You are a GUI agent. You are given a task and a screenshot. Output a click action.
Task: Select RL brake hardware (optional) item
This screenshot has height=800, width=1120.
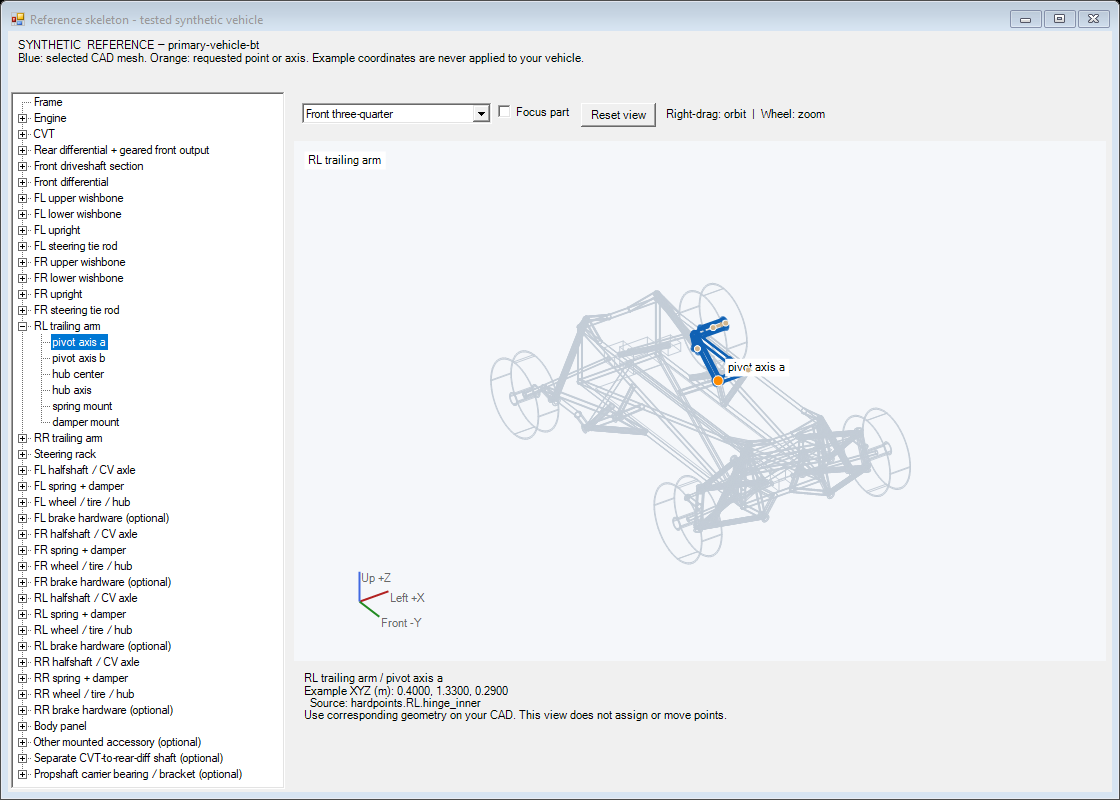[x=102, y=646]
